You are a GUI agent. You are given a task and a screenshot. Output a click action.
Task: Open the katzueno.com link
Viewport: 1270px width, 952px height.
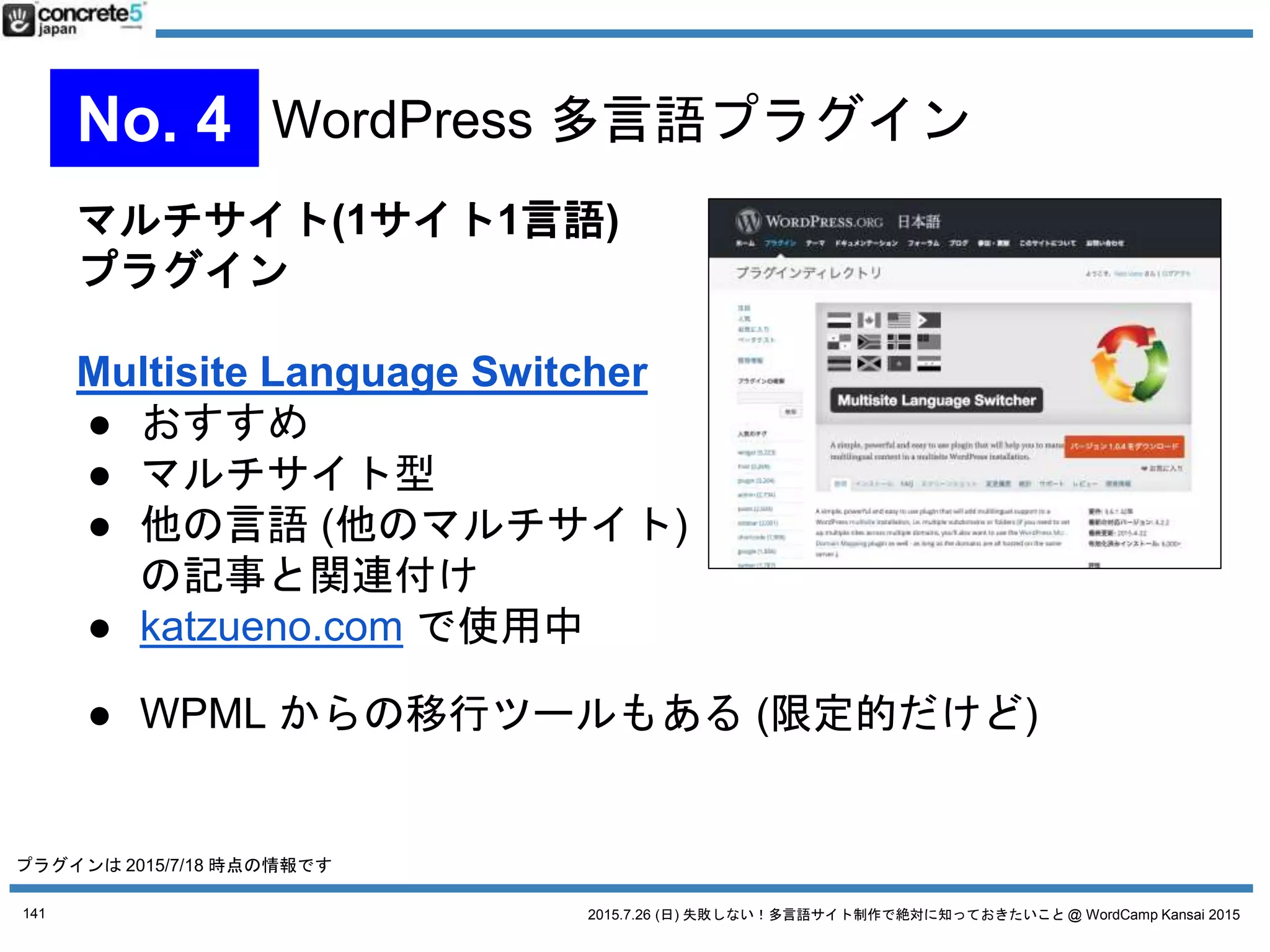point(272,627)
